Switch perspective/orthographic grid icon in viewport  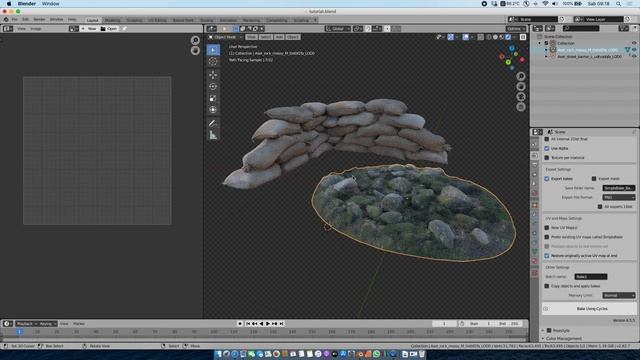tap(521, 107)
